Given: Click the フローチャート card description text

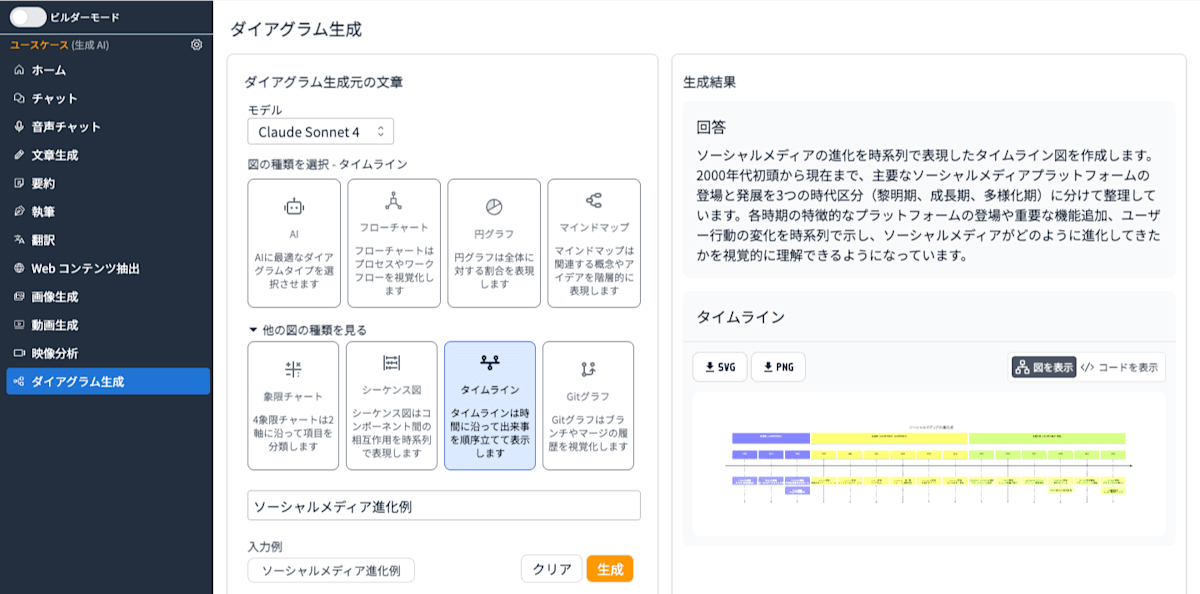Looking at the screenshot, I should pyautogui.click(x=394, y=271).
